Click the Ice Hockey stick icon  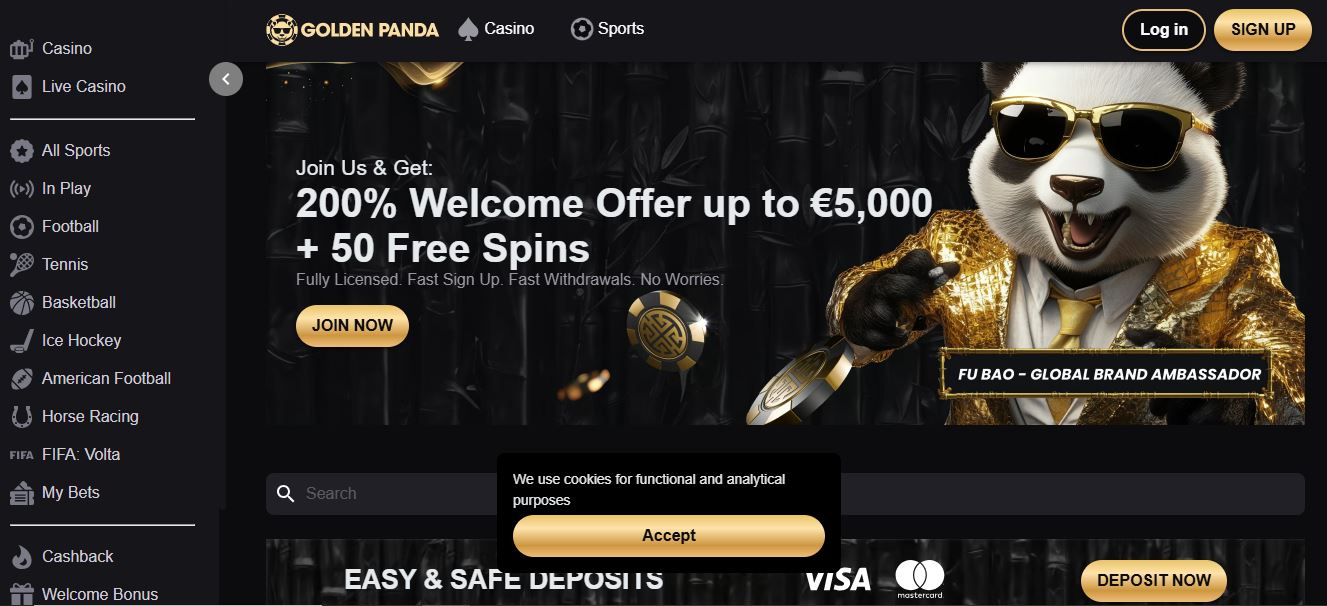pyautogui.click(x=21, y=341)
